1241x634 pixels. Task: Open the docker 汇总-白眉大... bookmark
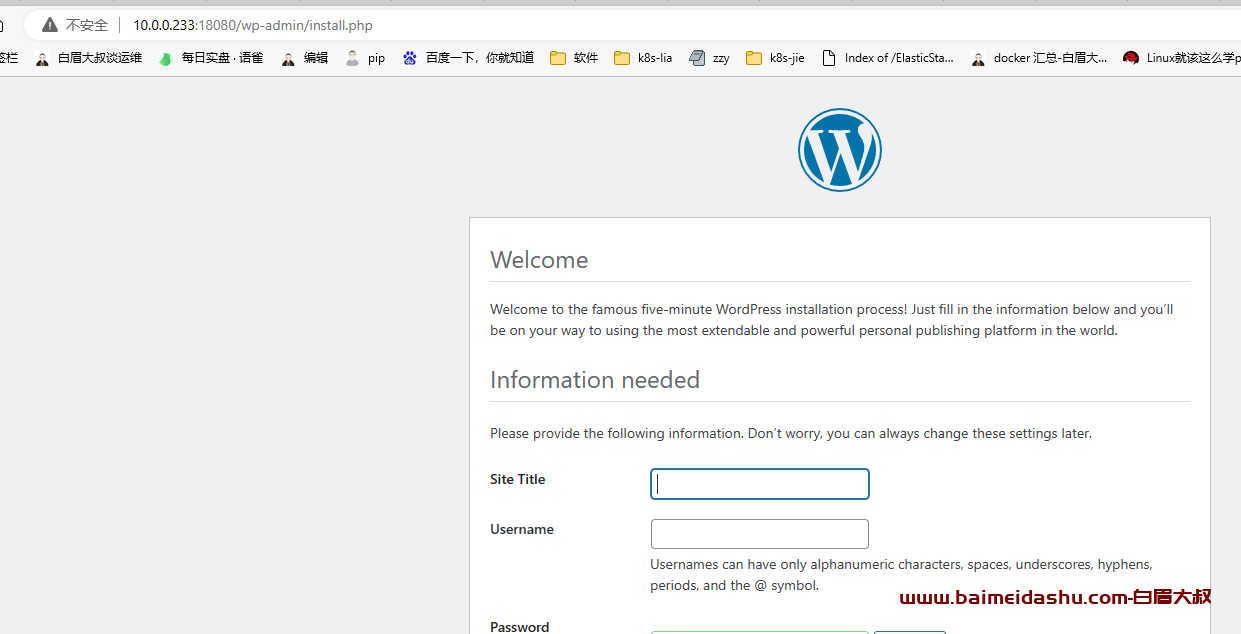[x=1039, y=58]
